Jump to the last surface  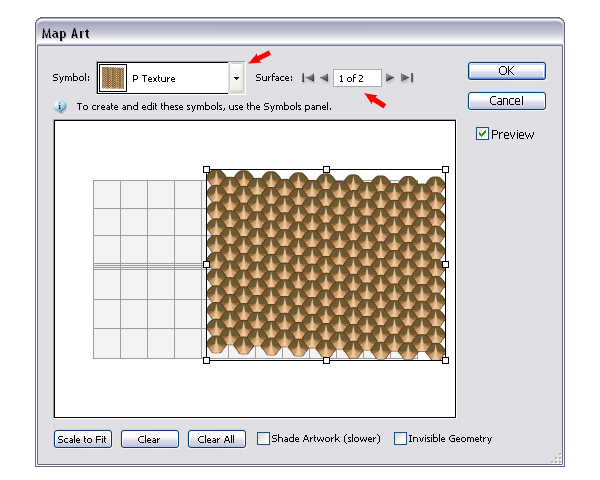pos(407,78)
